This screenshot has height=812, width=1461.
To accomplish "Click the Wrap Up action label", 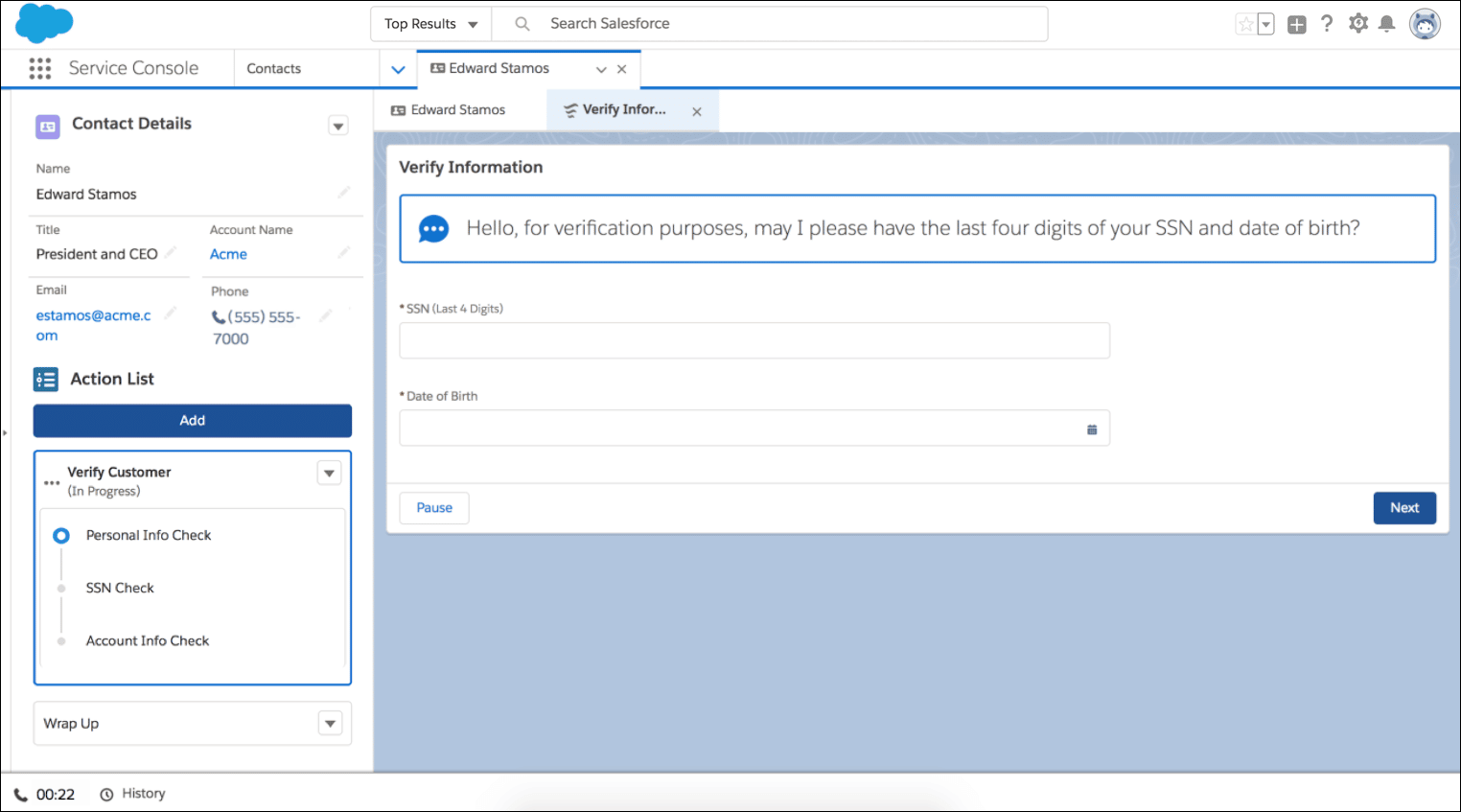I will (x=71, y=724).
